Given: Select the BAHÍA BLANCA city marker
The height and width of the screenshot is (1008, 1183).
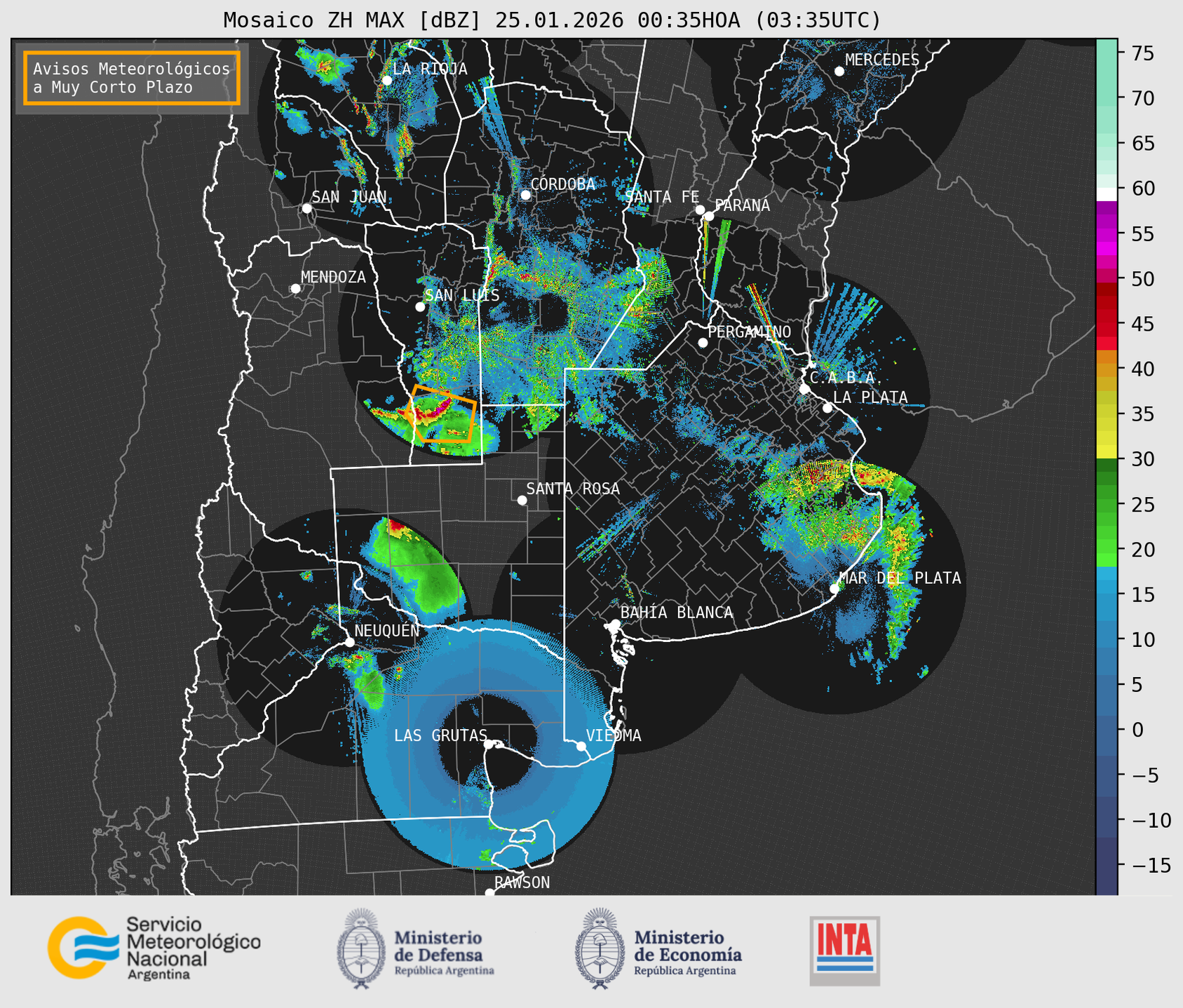Looking at the screenshot, I should coord(615,623).
